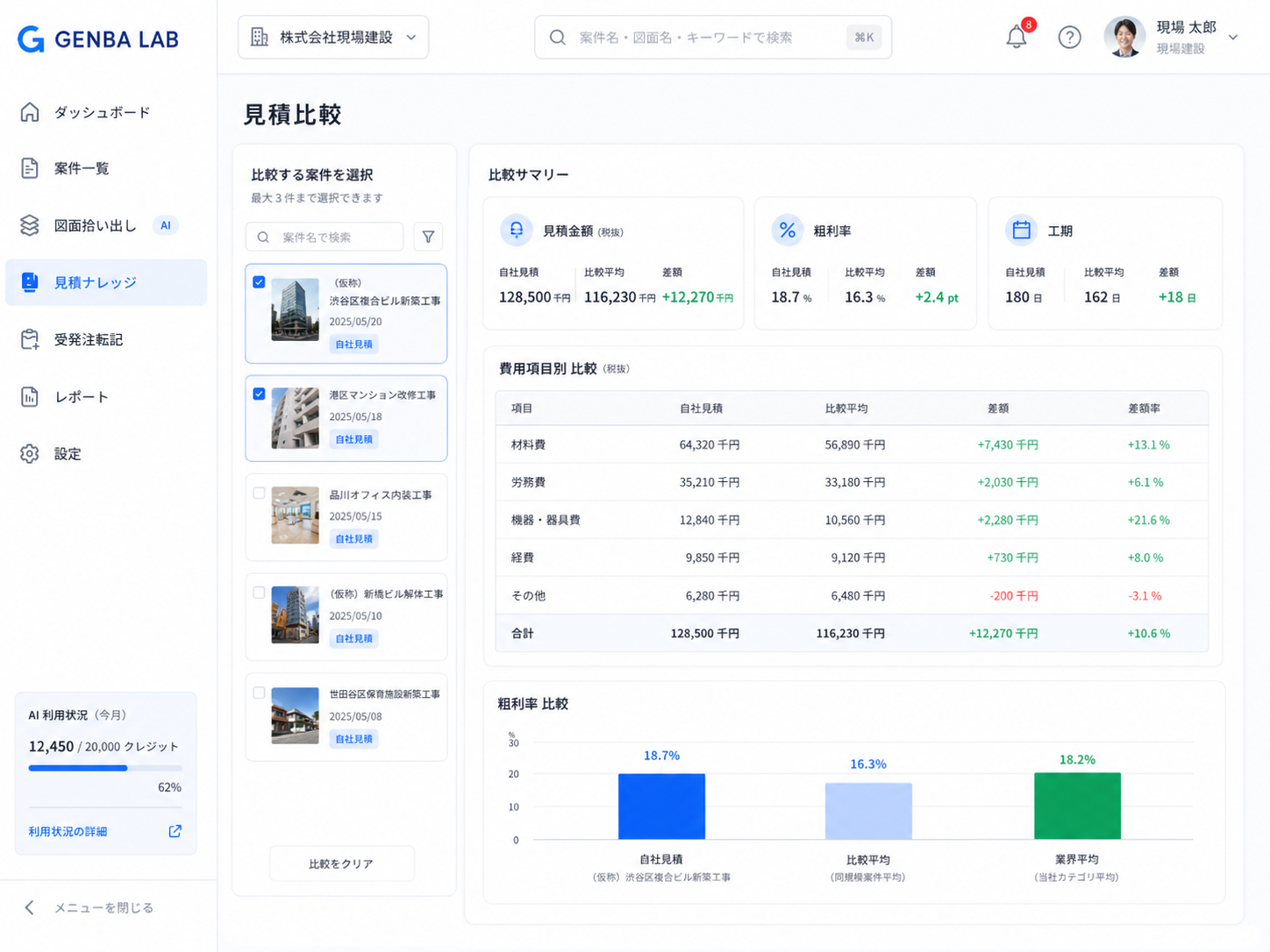The image size is (1270, 952).
Task: Click the 渋谷区複合ビル新築工事 thumbnail image
Action: [x=295, y=309]
